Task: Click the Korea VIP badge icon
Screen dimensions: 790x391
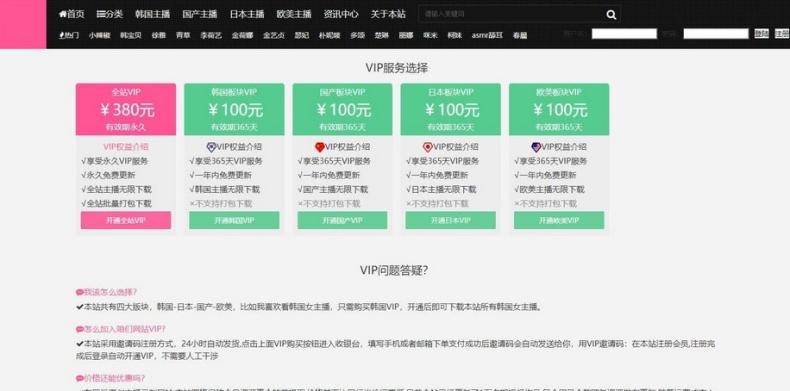Action: tap(212, 147)
